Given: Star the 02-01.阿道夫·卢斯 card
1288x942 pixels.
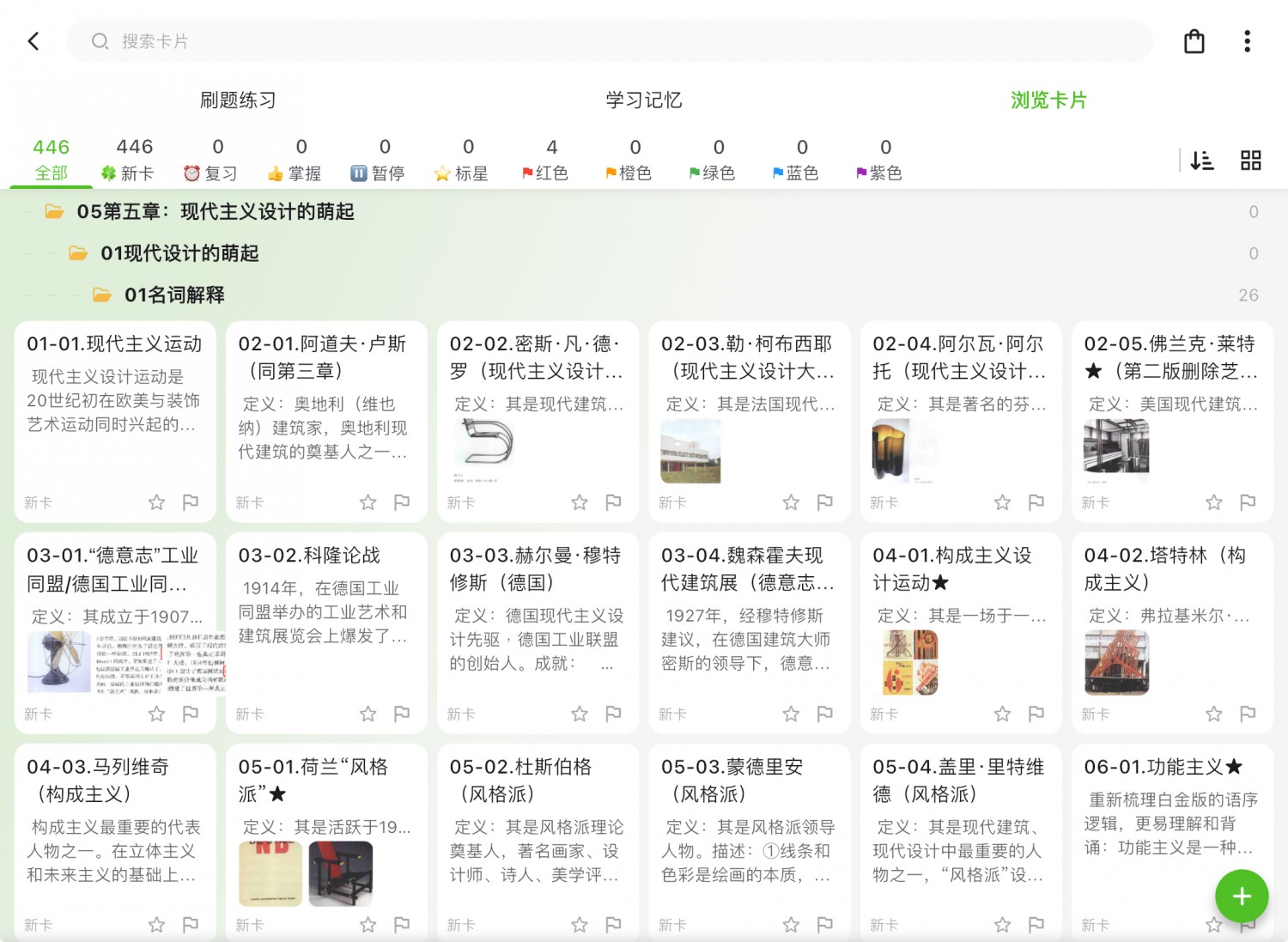Looking at the screenshot, I should 368,501.
